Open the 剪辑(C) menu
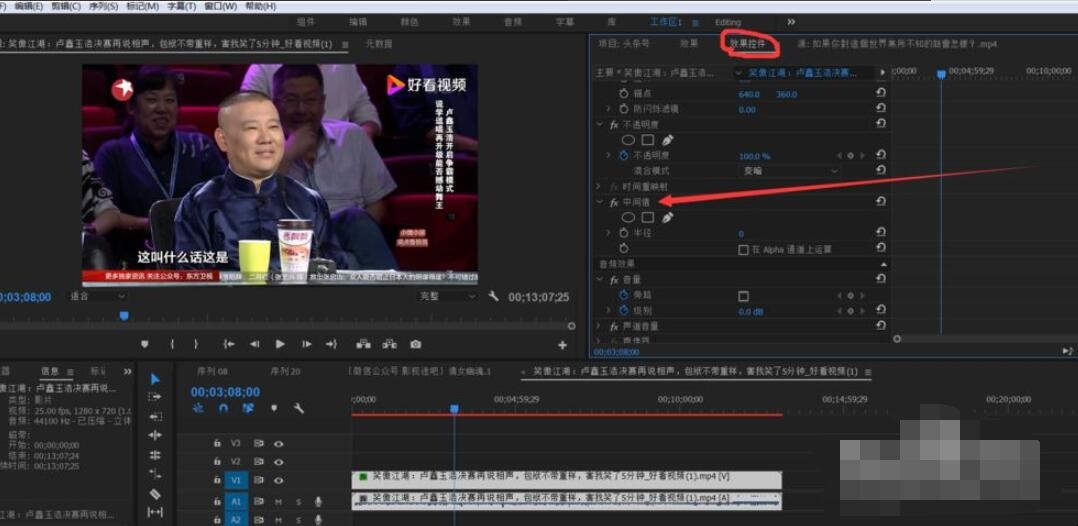Screen dimensions: 1078x526 click(x=66, y=6)
